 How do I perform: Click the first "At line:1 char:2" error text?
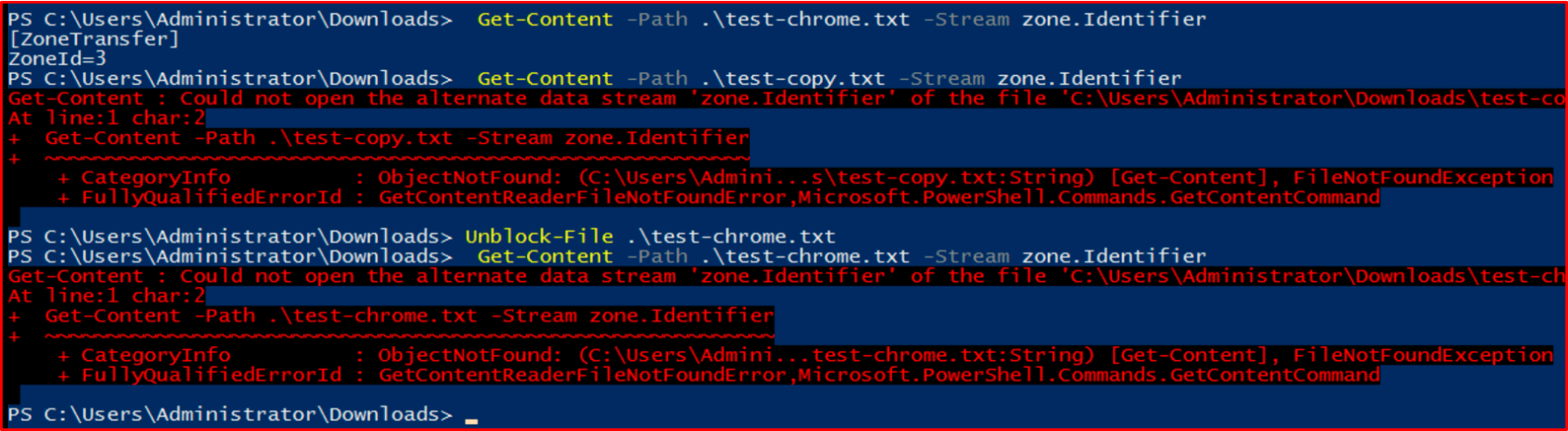[x=106, y=118]
